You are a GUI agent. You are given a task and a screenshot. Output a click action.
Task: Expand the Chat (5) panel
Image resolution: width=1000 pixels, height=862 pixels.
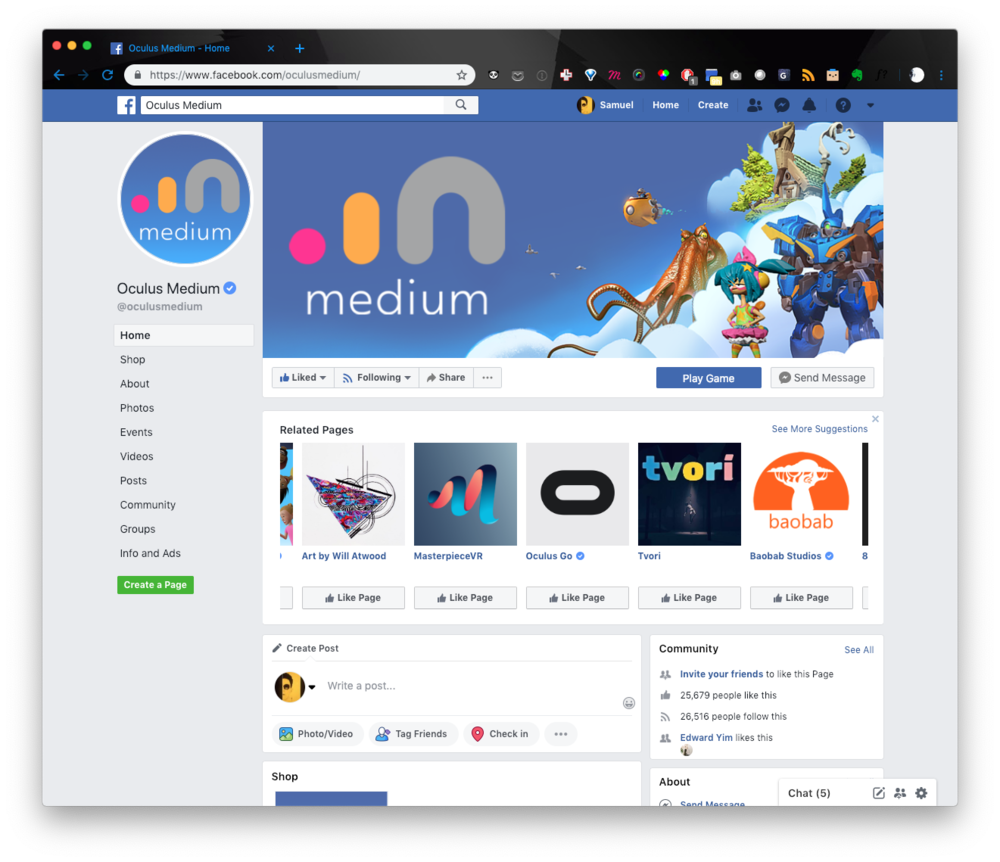809,792
